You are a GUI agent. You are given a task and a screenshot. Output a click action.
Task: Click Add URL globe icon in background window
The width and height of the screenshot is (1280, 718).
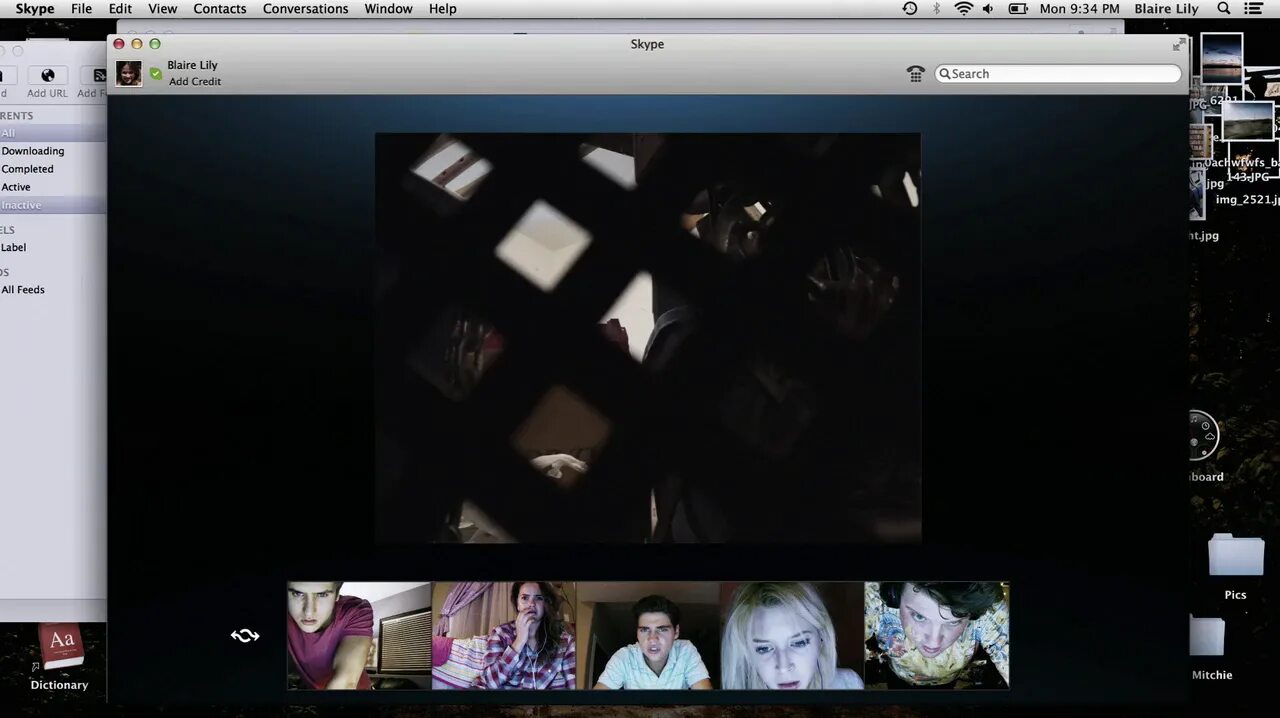(47, 77)
